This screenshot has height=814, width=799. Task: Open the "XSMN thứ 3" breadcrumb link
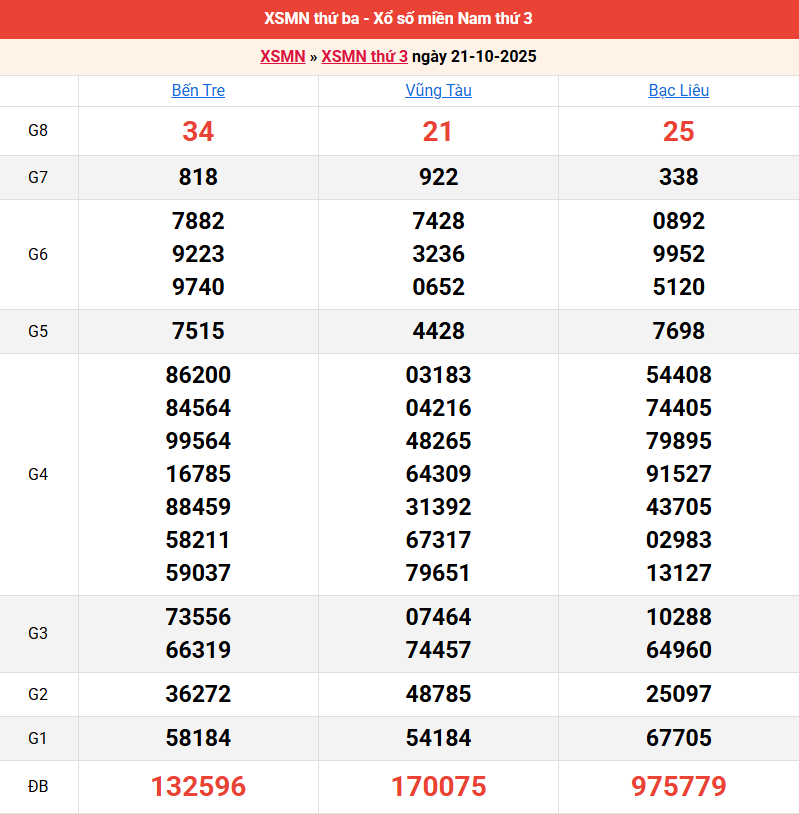tap(364, 57)
